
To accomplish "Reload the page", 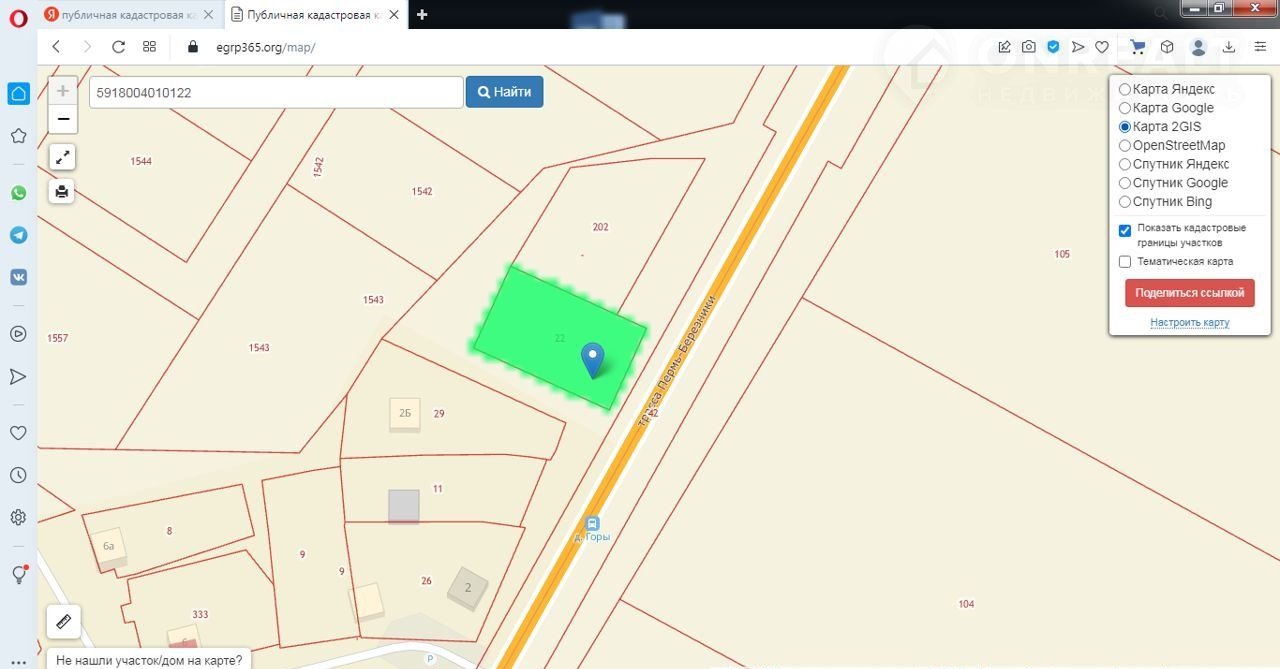I will tap(118, 47).
